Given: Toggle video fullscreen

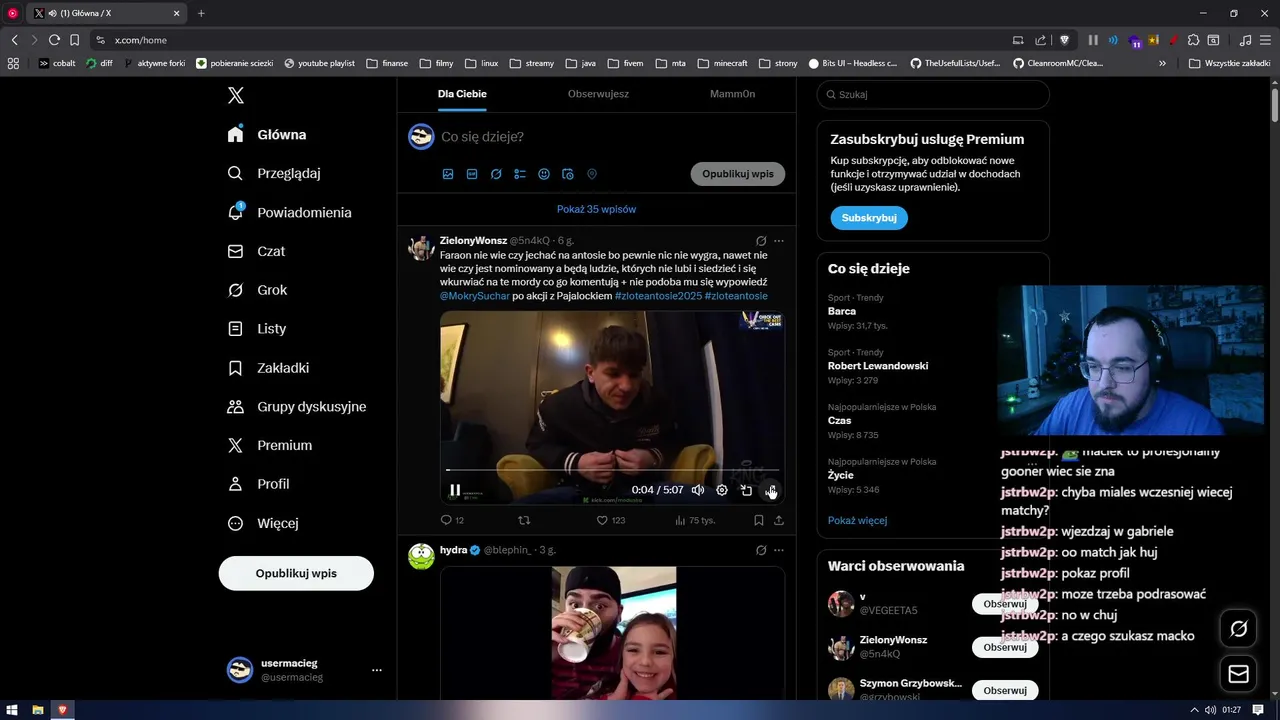Looking at the screenshot, I should coord(770,490).
